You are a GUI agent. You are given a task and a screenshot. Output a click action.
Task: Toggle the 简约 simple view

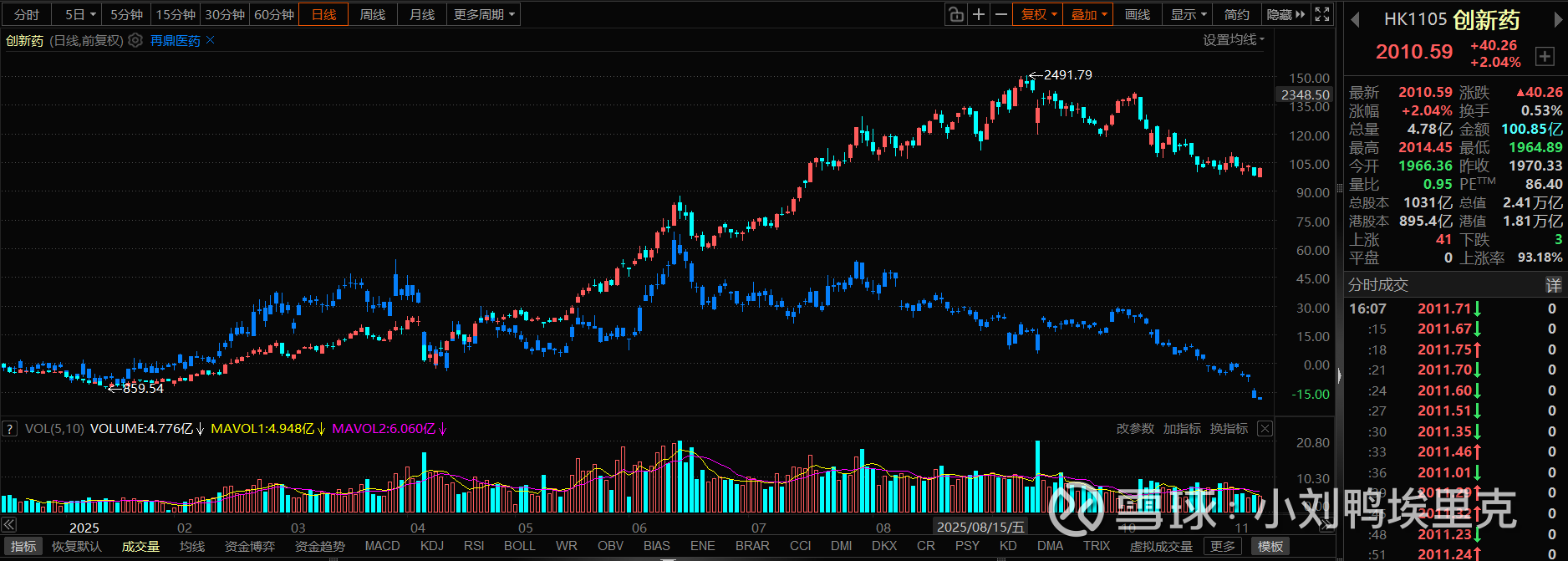click(x=1237, y=14)
